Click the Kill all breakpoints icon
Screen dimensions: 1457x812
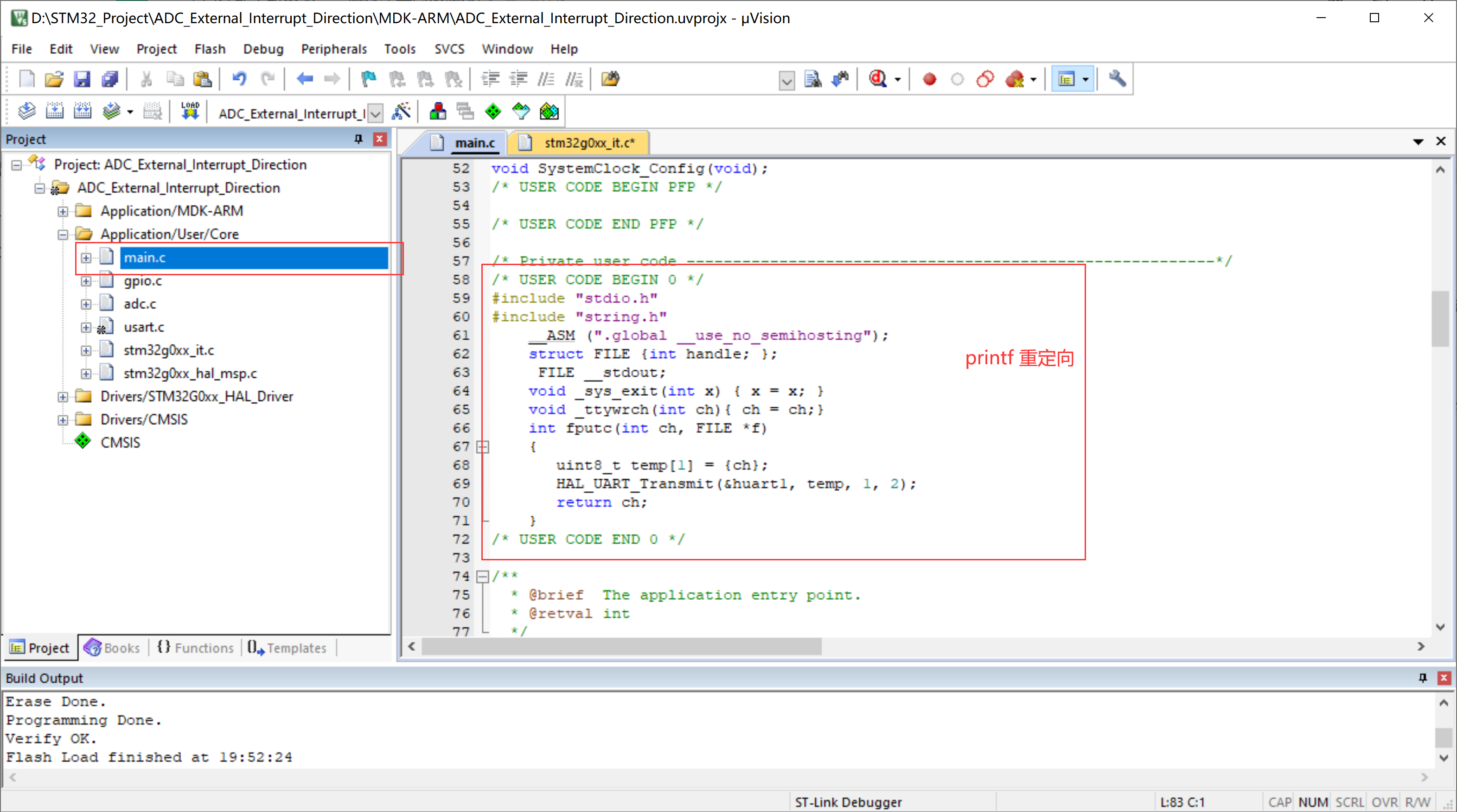[x=1014, y=79]
